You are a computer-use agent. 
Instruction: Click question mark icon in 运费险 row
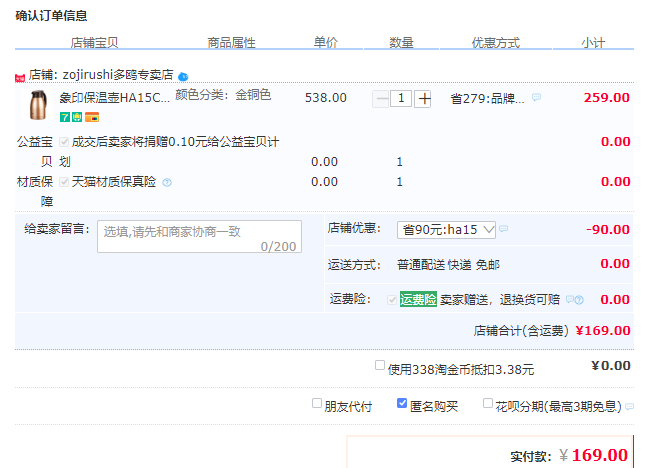[579, 300]
